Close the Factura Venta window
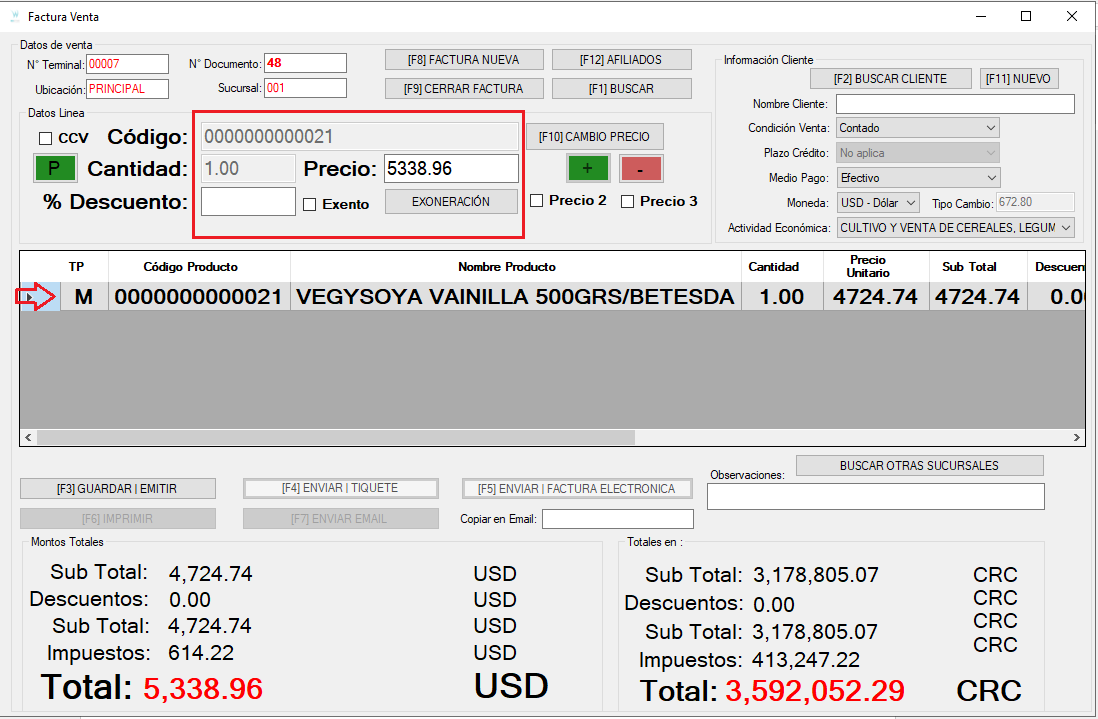1098x719 pixels. [1071, 16]
